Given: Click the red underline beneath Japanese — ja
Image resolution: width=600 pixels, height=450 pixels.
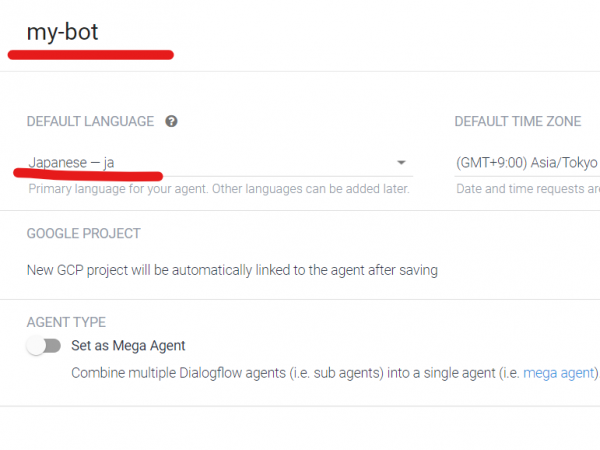Looking at the screenshot, I should 88,174.
